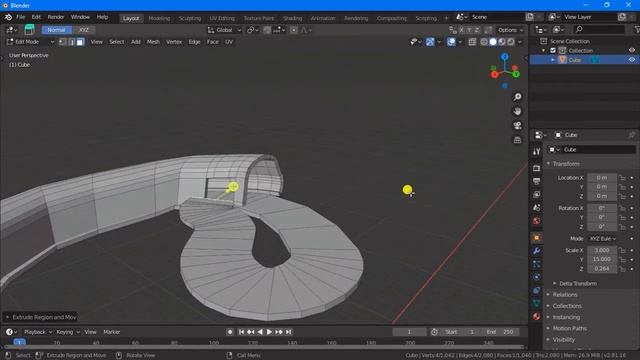Open the Scene properties tab
The height and width of the screenshot is (360, 640).
pyautogui.click(x=536, y=207)
